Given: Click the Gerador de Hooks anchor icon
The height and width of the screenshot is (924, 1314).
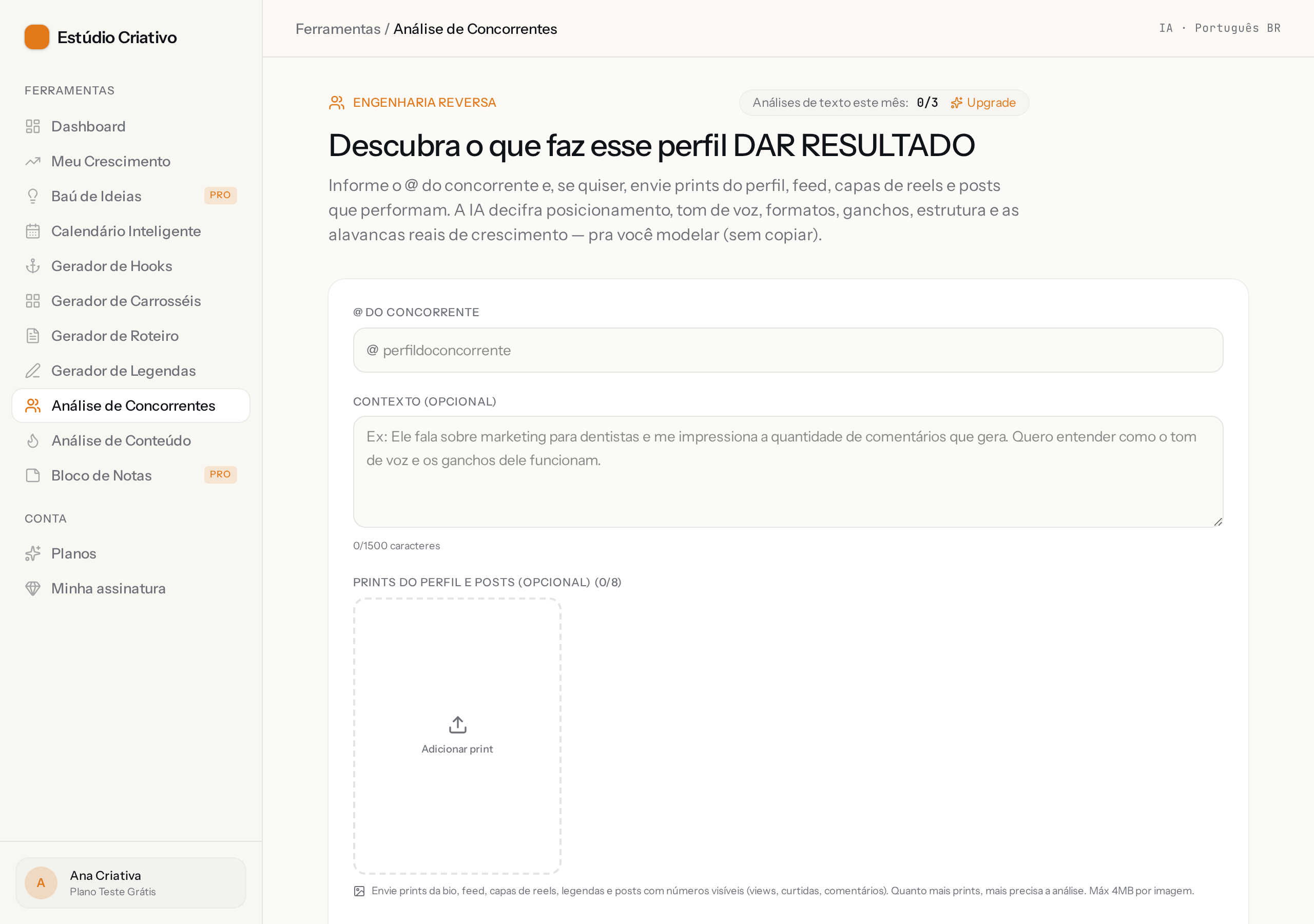Looking at the screenshot, I should pos(33,266).
